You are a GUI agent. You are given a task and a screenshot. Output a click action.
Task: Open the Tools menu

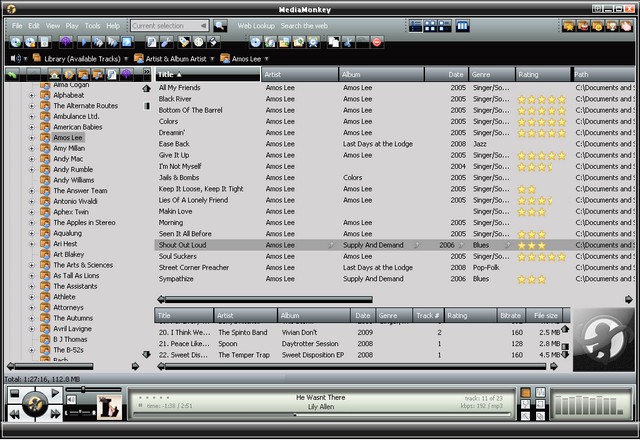coord(92,26)
